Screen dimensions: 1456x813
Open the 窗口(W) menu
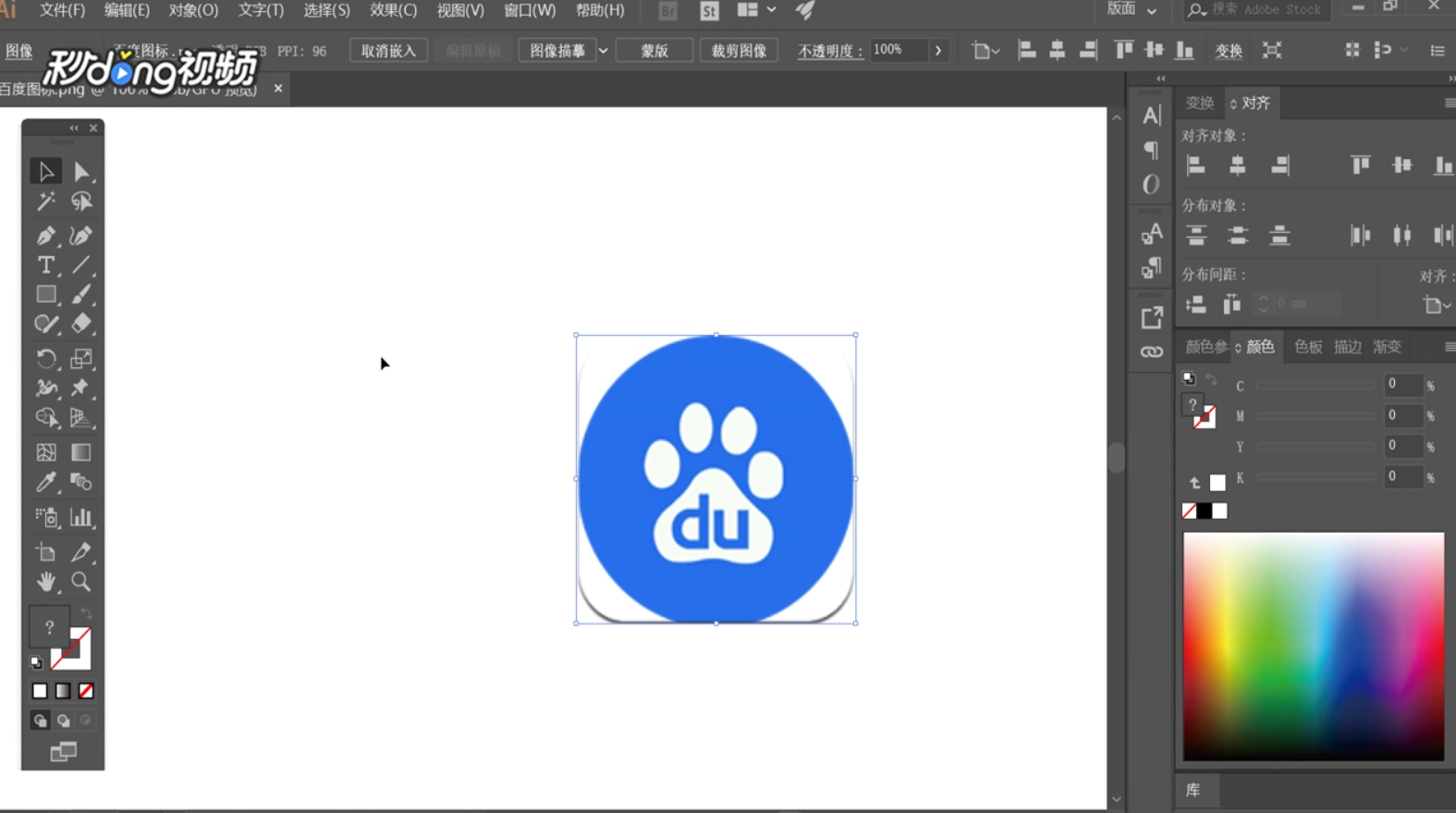click(530, 10)
